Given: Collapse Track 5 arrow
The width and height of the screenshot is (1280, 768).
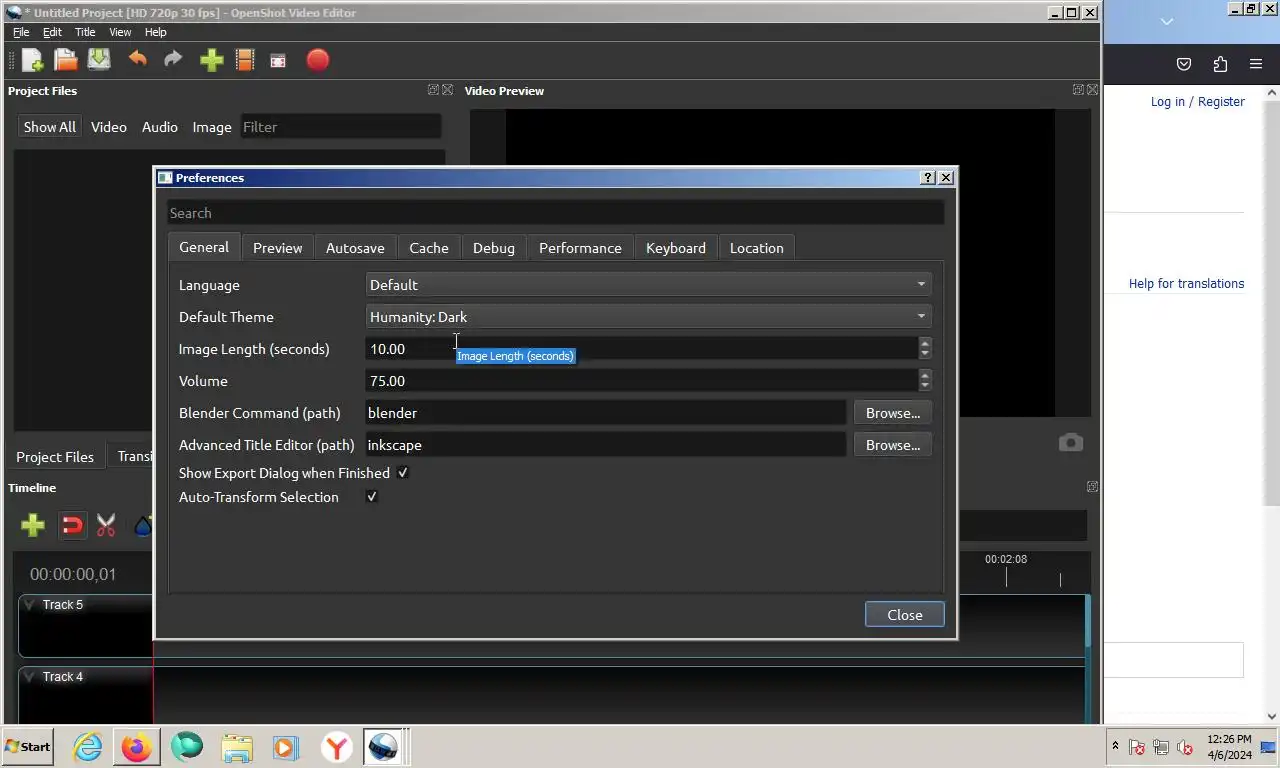Looking at the screenshot, I should coord(30,604).
